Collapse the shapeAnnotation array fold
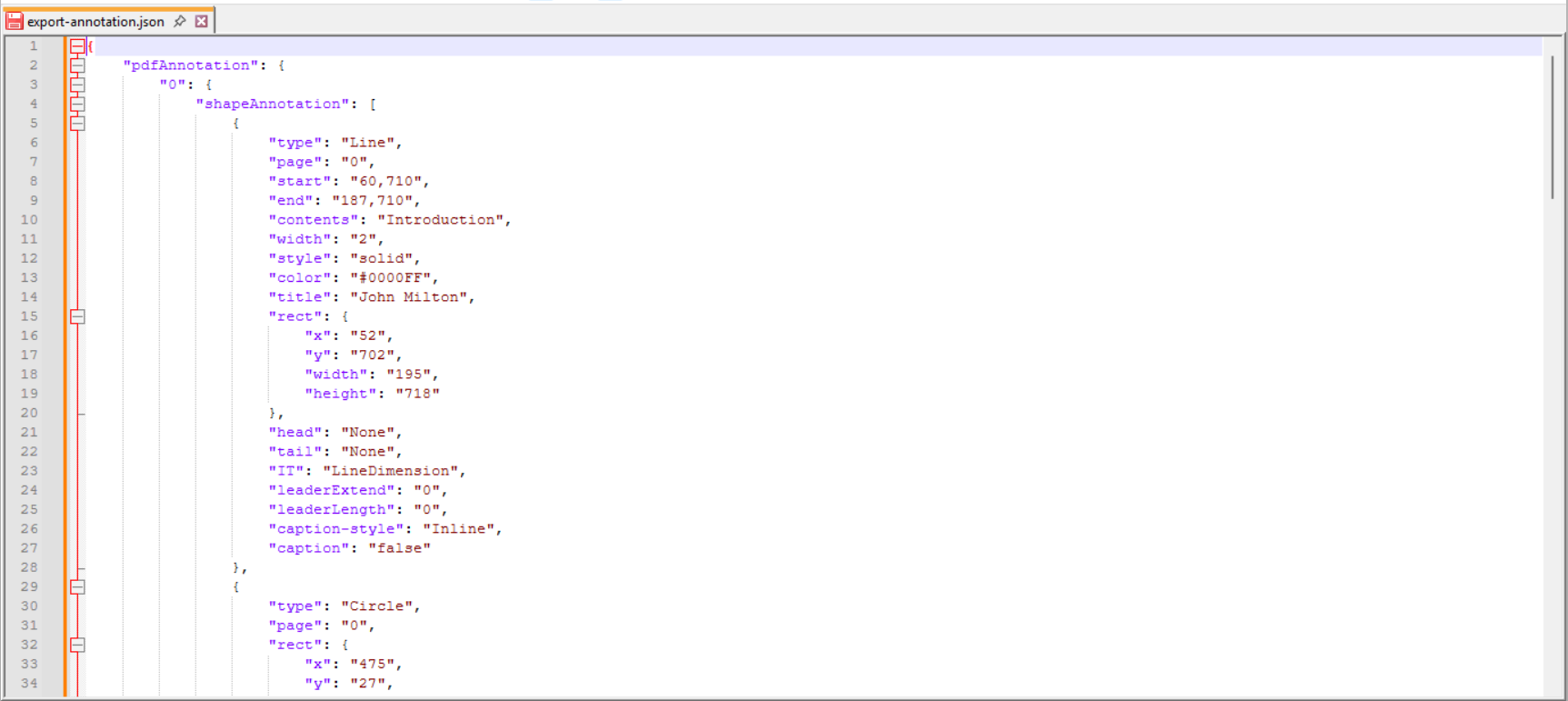This screenshot has height=701, width=1568. click(x=77, y=104)
